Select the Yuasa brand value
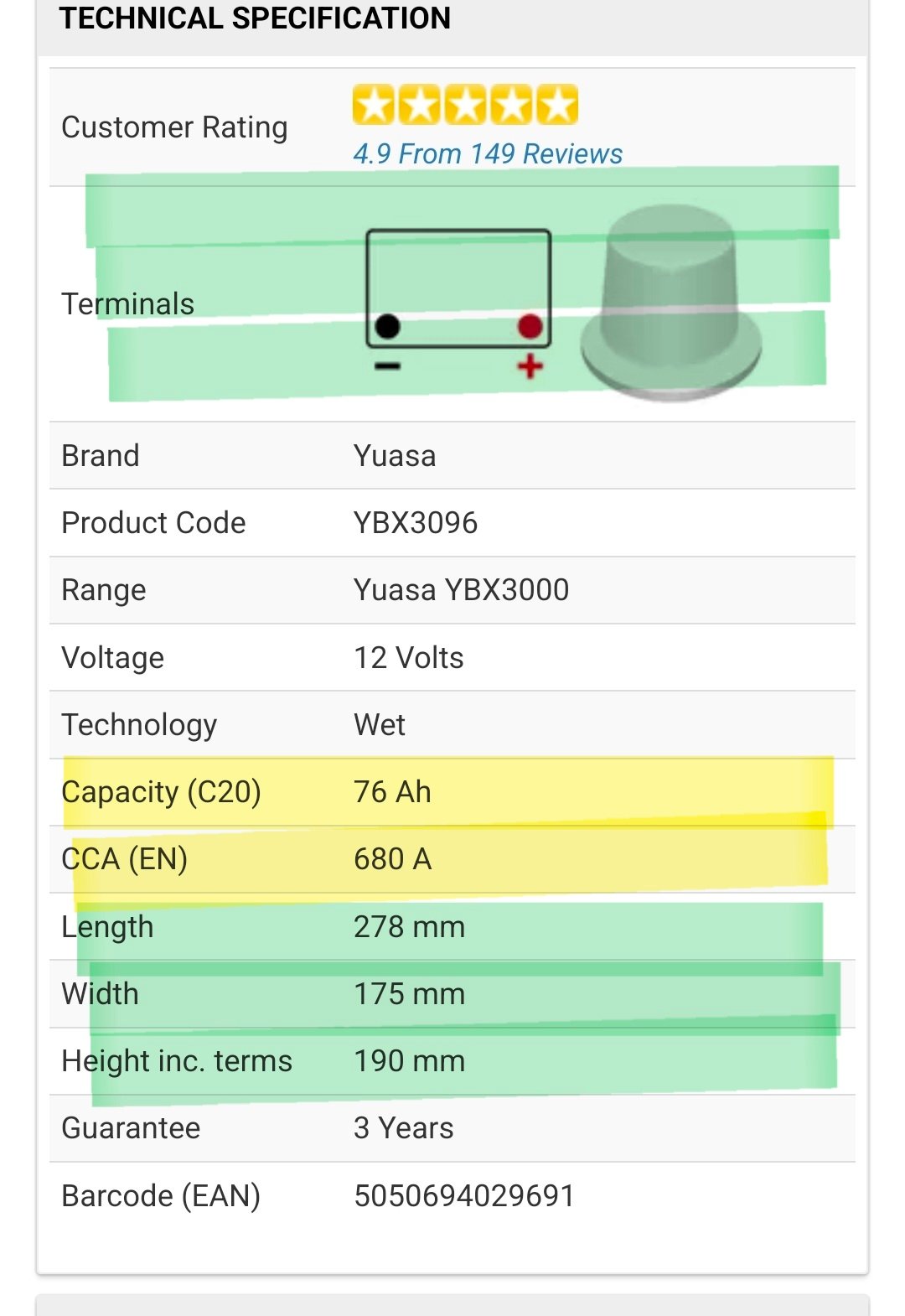Viewport: 905px width, 1316px height. click(395, 456)
